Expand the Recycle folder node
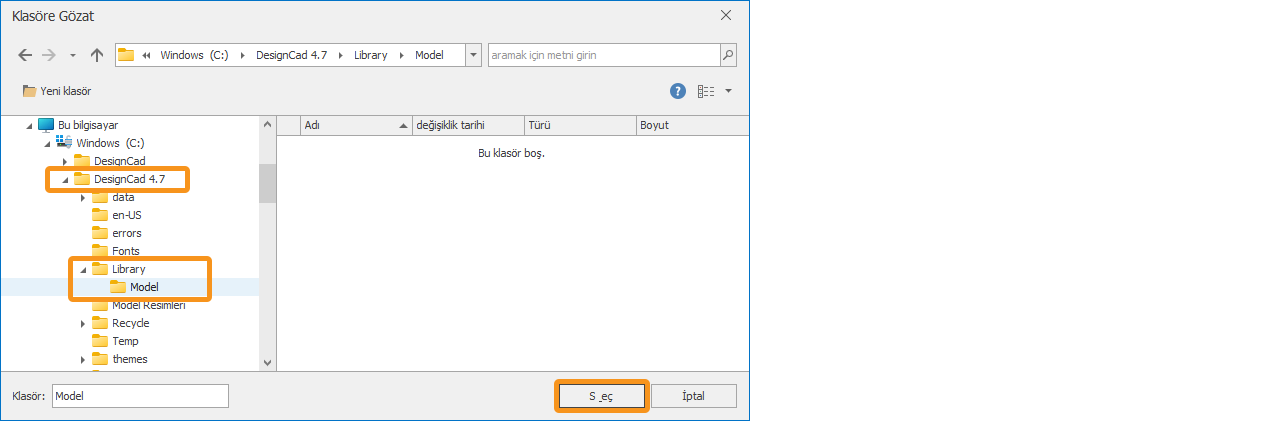 83,324
